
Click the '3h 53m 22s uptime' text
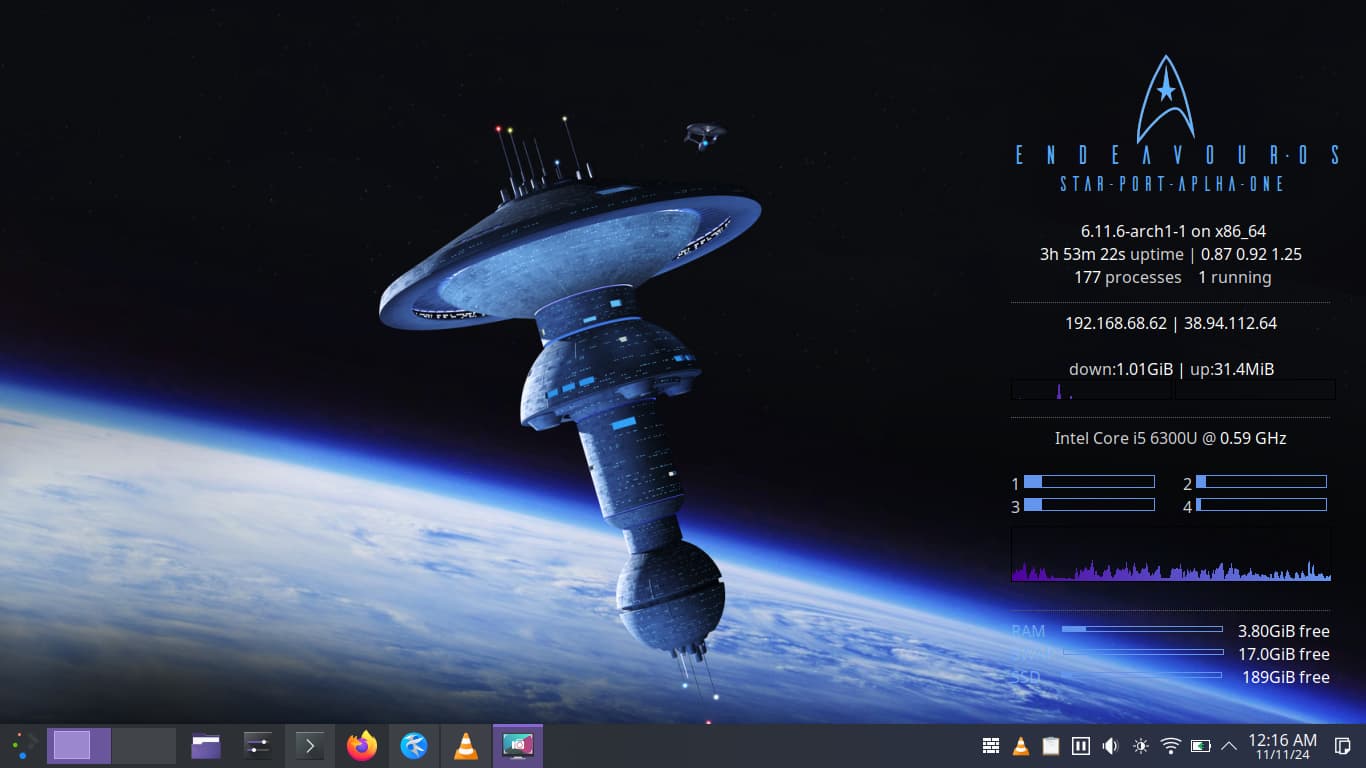(x=1112, y=254)
